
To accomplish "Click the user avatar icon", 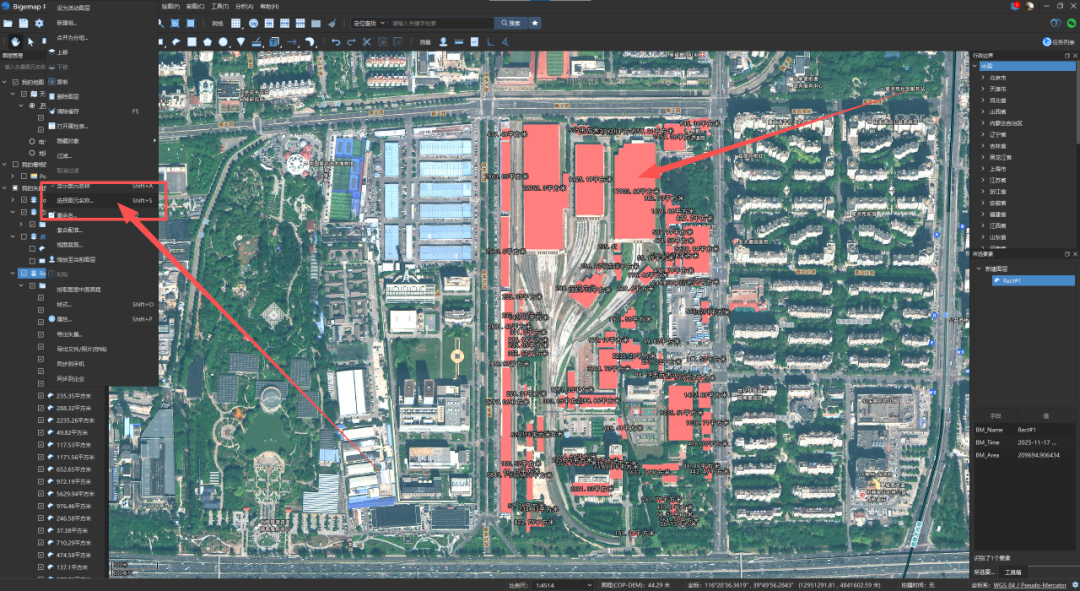I will pos(1029,6).
